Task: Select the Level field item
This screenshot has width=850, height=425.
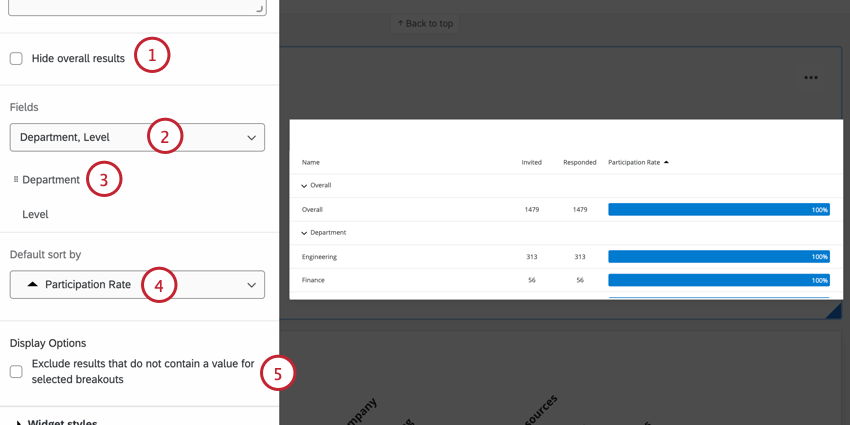Action: 35,214
